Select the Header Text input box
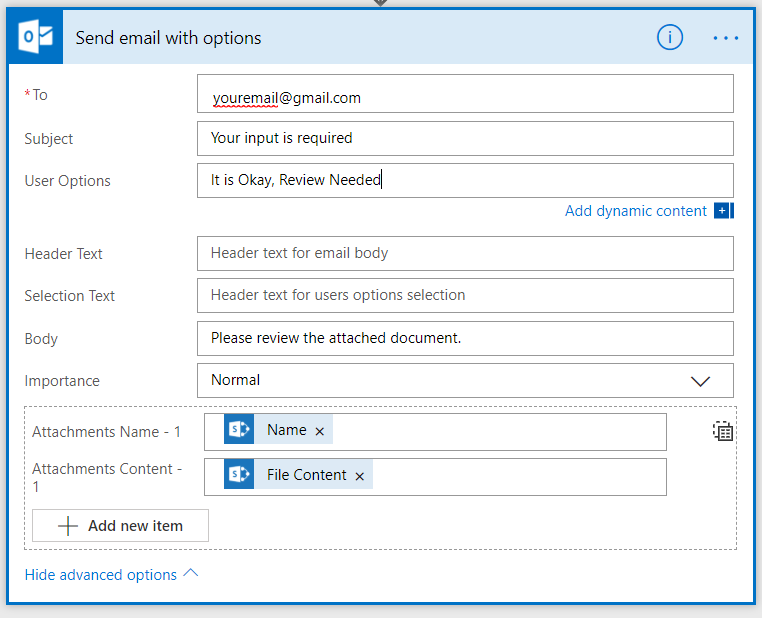This screenshot has height=618, width=762. 465,254
